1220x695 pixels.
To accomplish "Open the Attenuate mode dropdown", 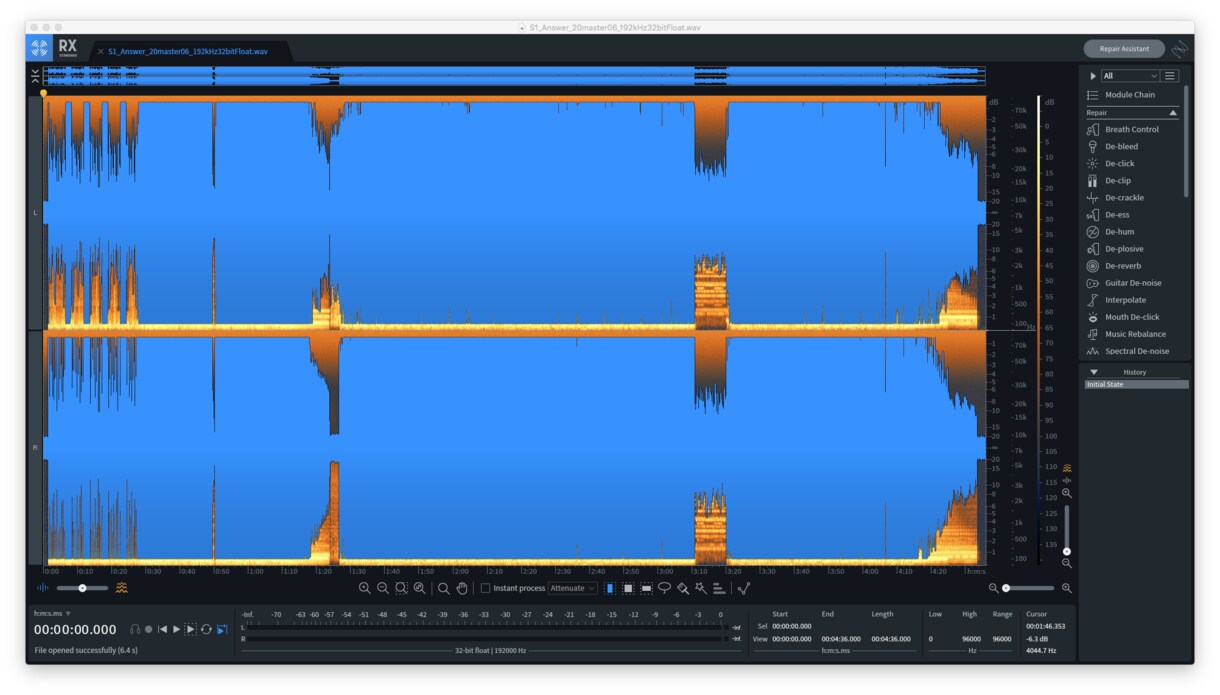I will pyautogui.click(x=573, y=588).
